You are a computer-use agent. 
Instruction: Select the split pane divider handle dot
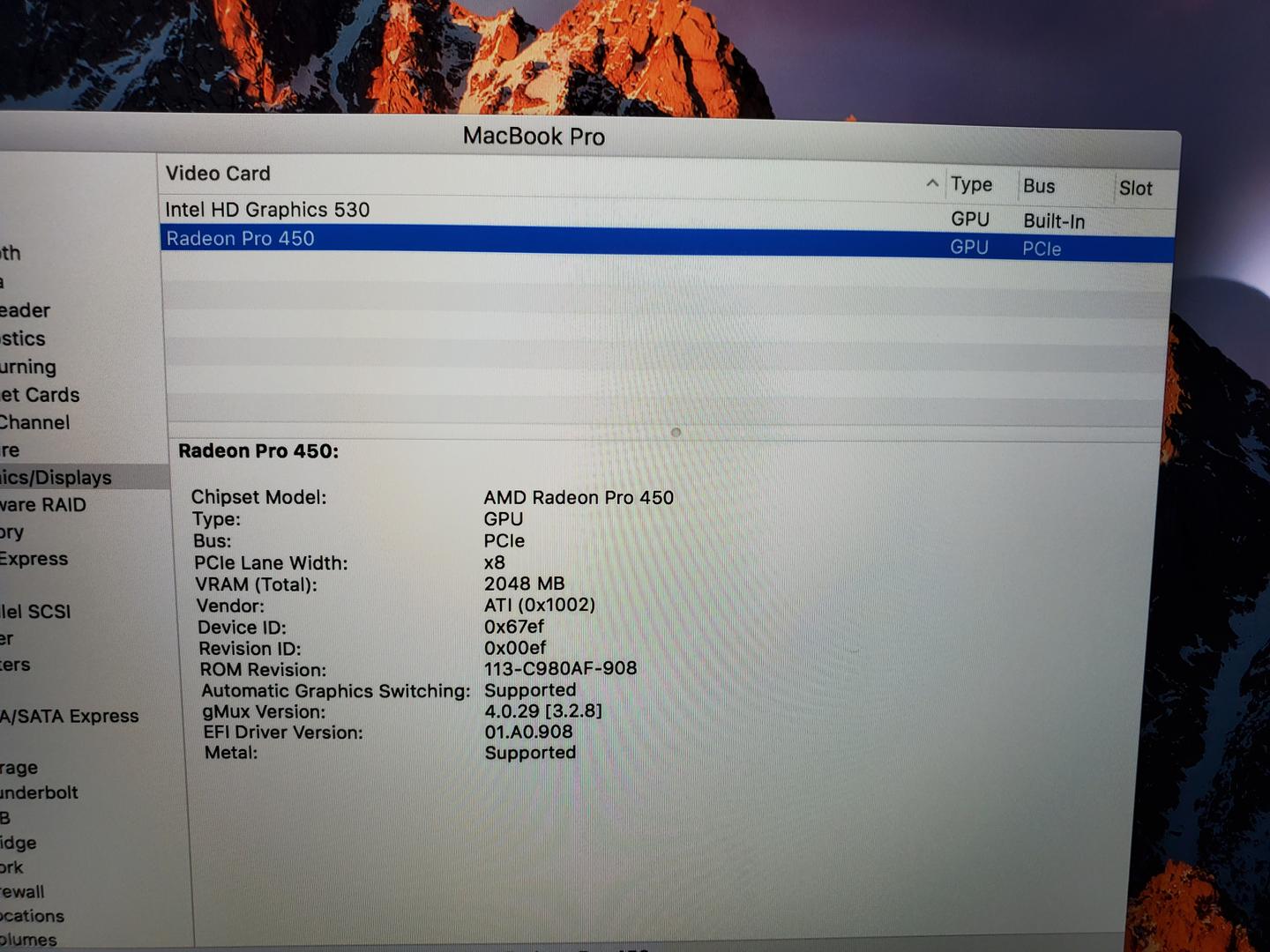pos(676,432)
